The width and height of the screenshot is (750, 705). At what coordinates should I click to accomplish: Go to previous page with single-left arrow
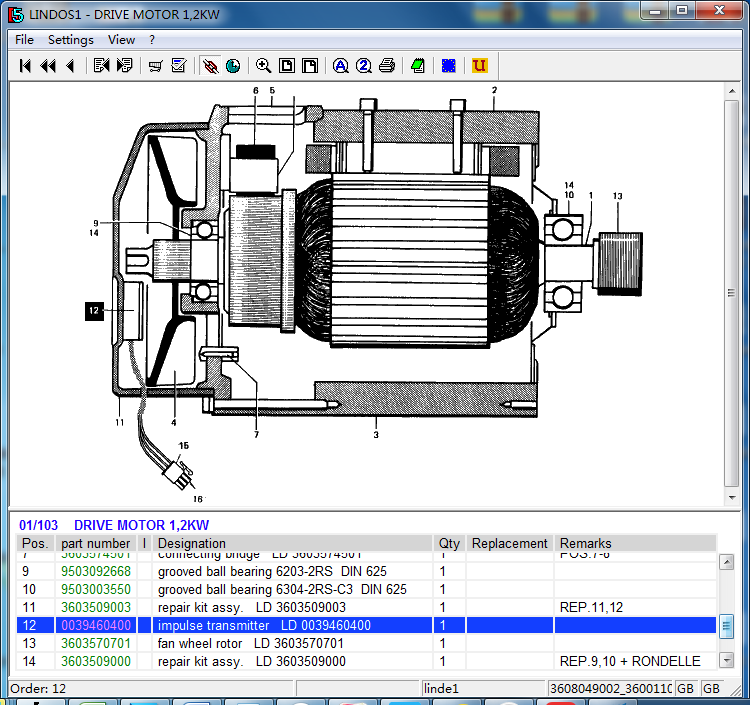coord(70,66)
